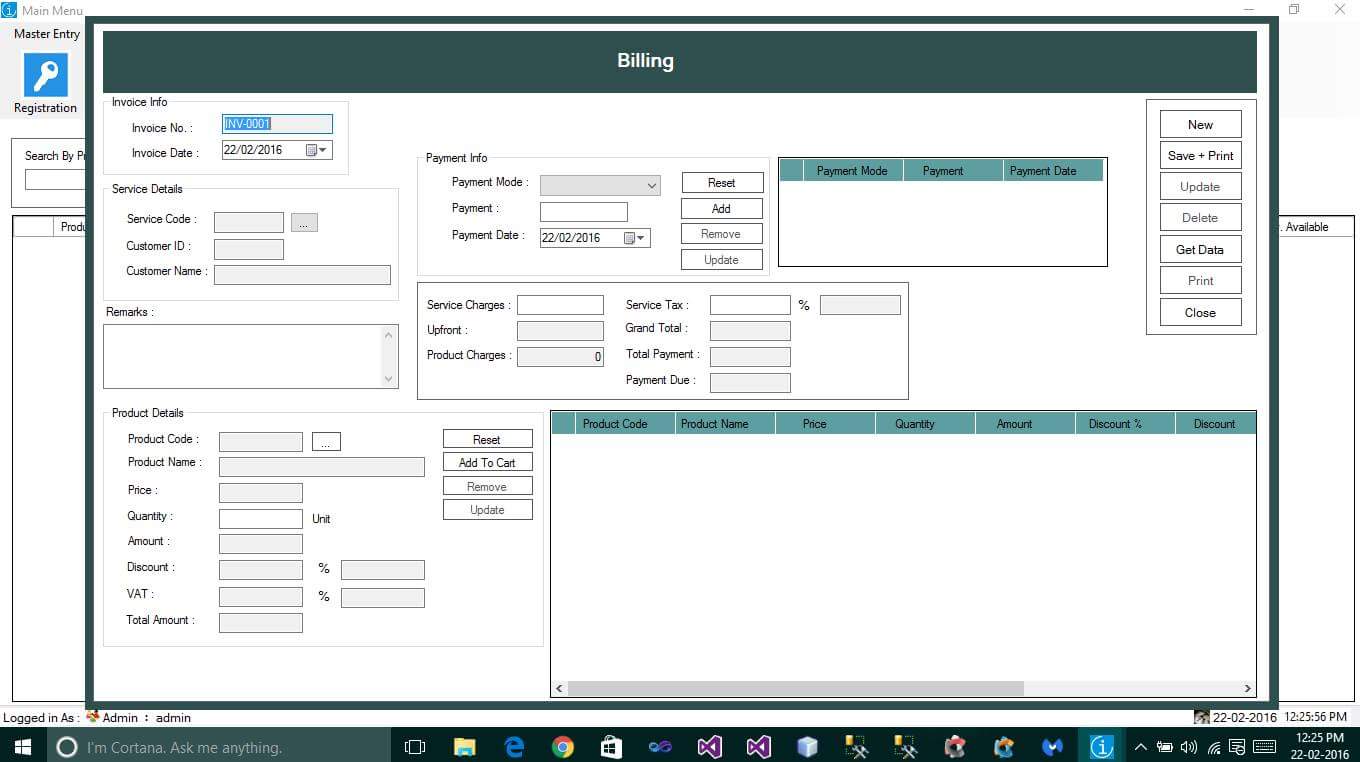Open the Payment Mode dropdown

(x=653, y=186)
